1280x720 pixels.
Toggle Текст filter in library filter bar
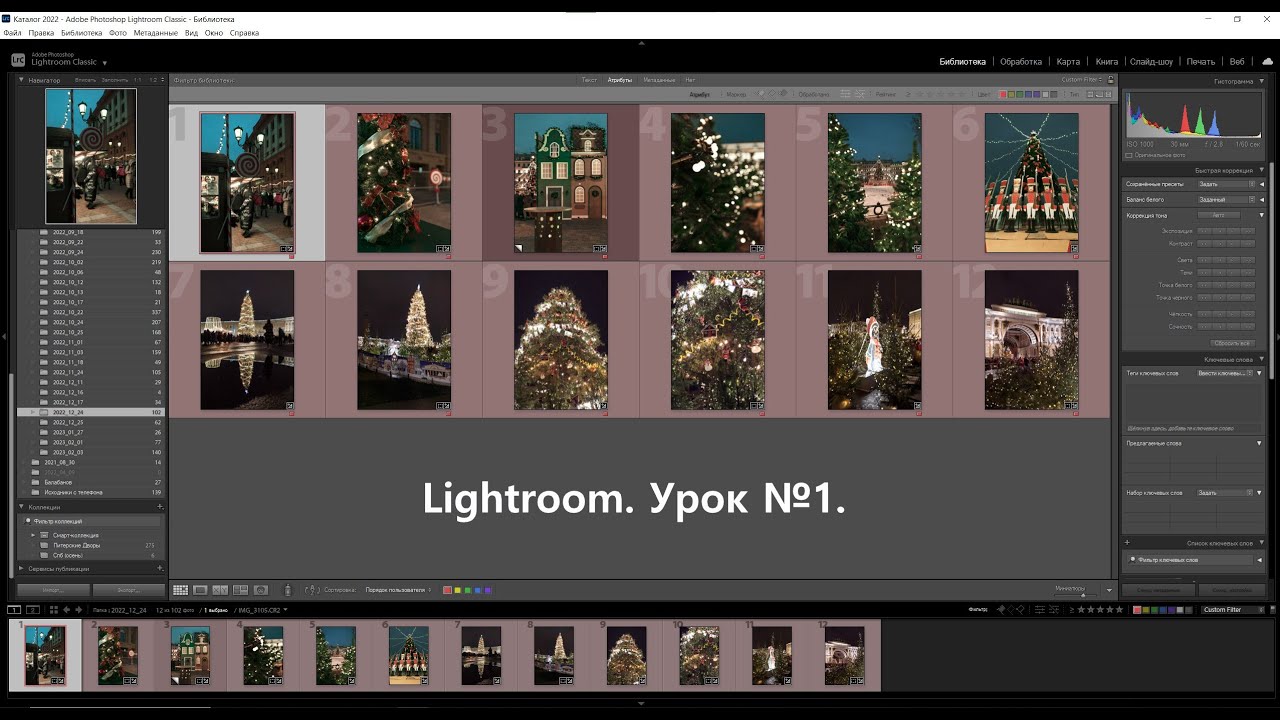click(590, 80)
